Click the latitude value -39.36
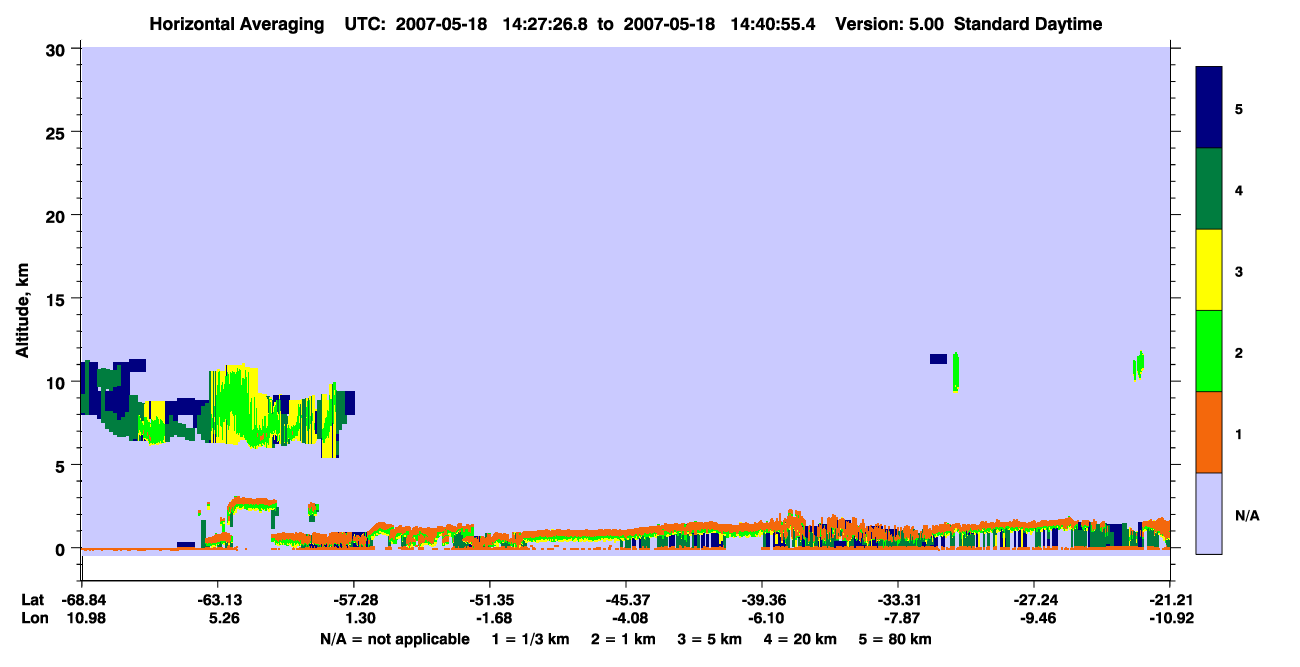This screenshot has width=1300, height=667. (x=762, y=600)
